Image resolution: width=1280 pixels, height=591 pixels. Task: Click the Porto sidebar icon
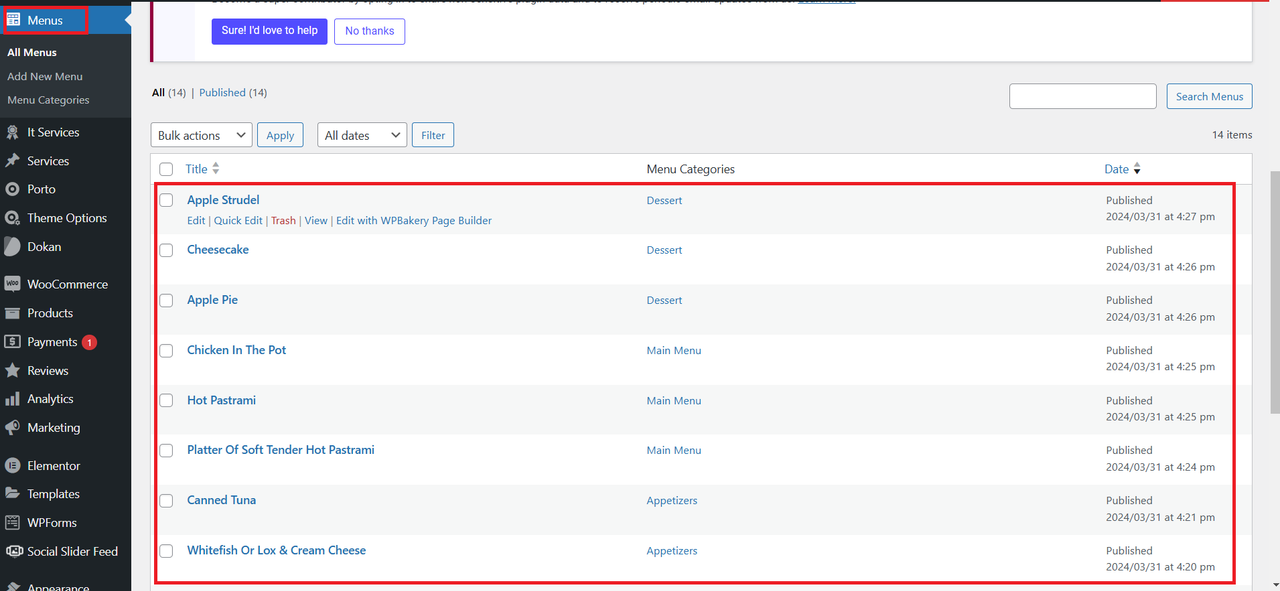[x=13, y=189]
